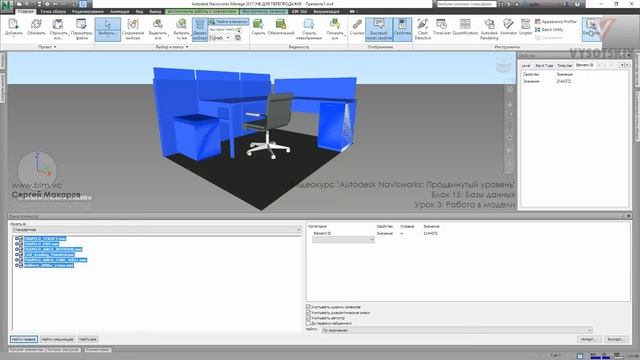This screenshot has width=640, height=360.
Task: Click Показать все (Unhide all) icon
Action: click(334, 24)
